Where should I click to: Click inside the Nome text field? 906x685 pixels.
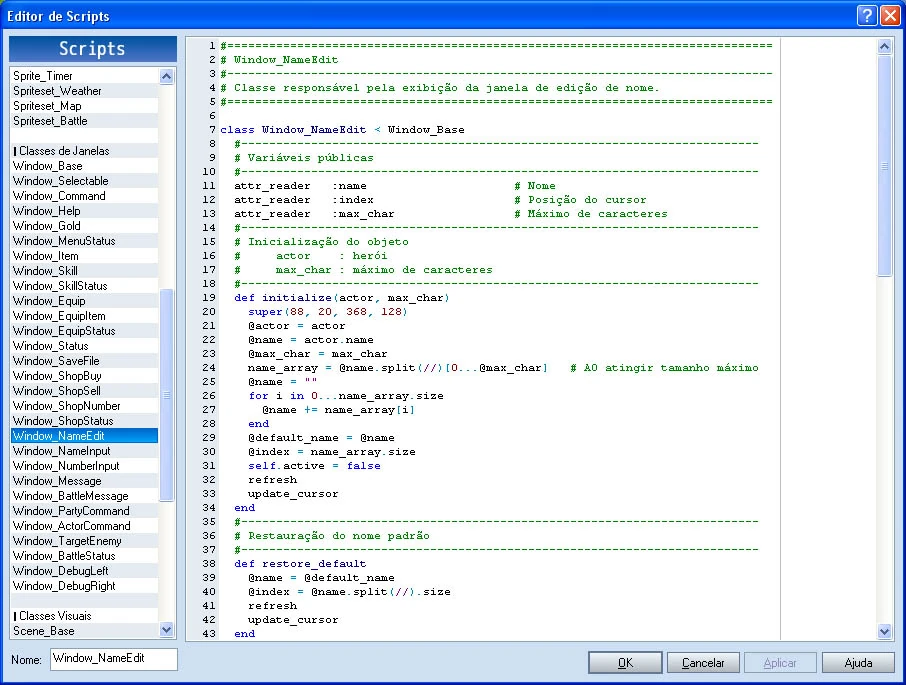pos(113,660)
